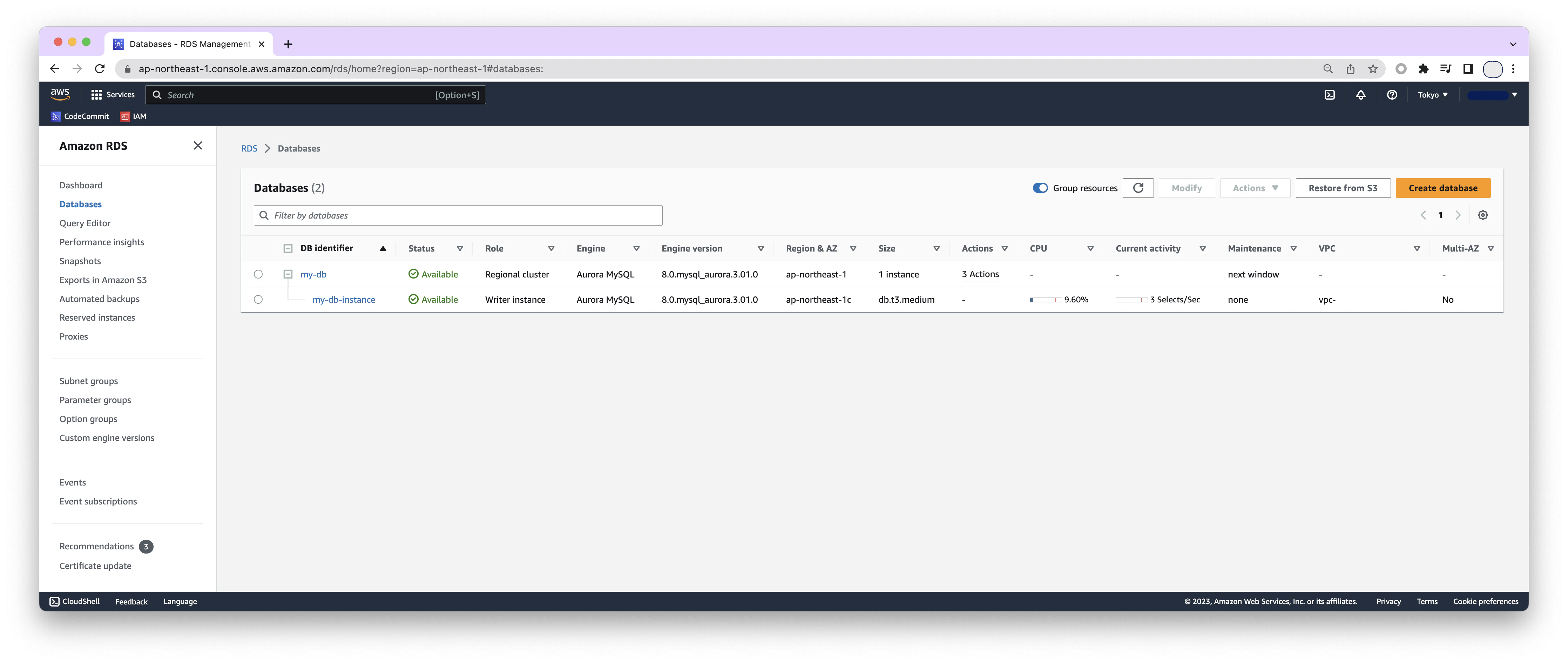The width and height of the screenshot is (1568, 663).
Task: Close the Amazon RDS side panel
Action: pos(198,146)
